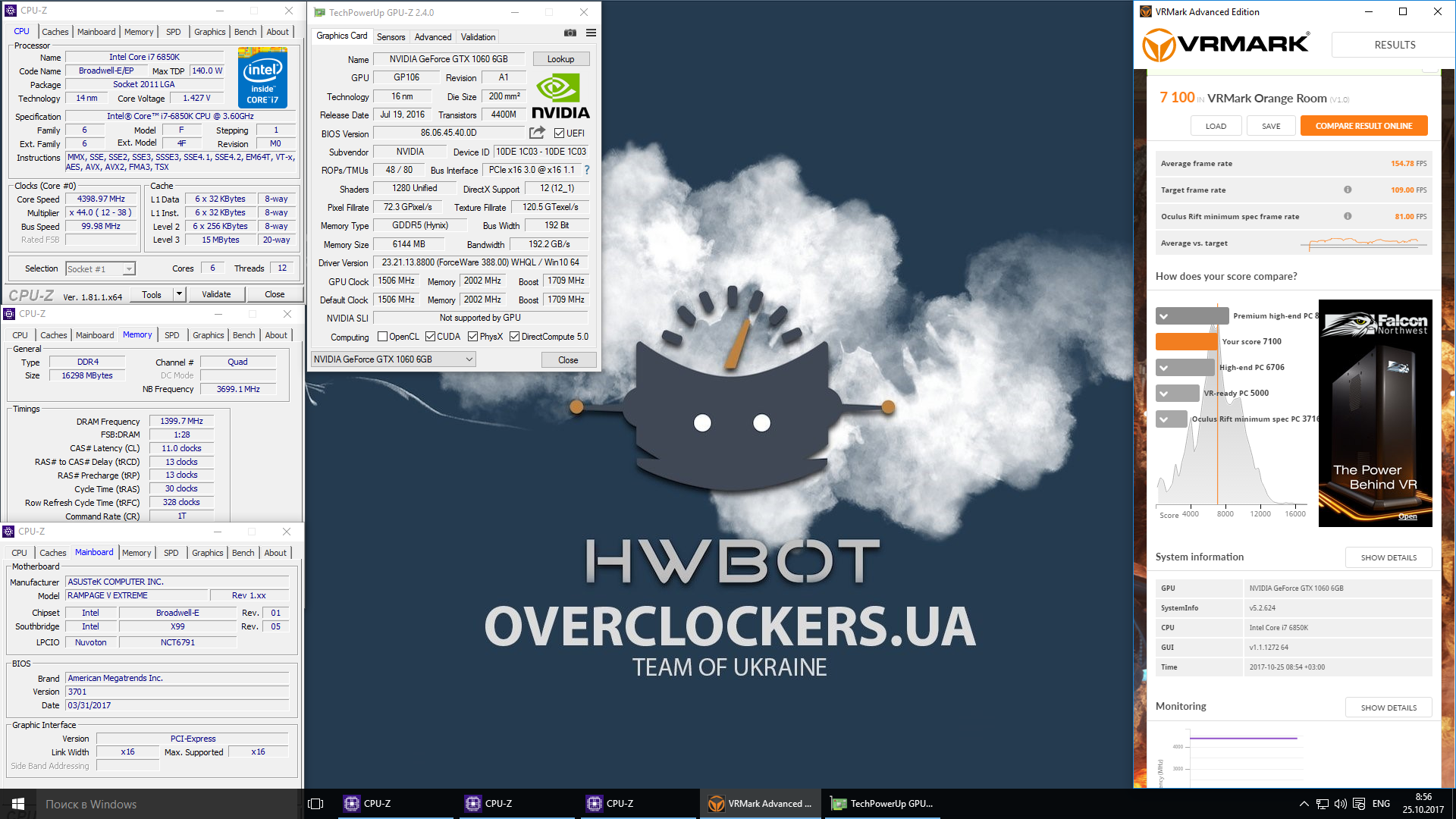This screenshot has height=819, width=1456.
Task: Click Validate in the top CPU-Z window
Action: pos(216,294)
